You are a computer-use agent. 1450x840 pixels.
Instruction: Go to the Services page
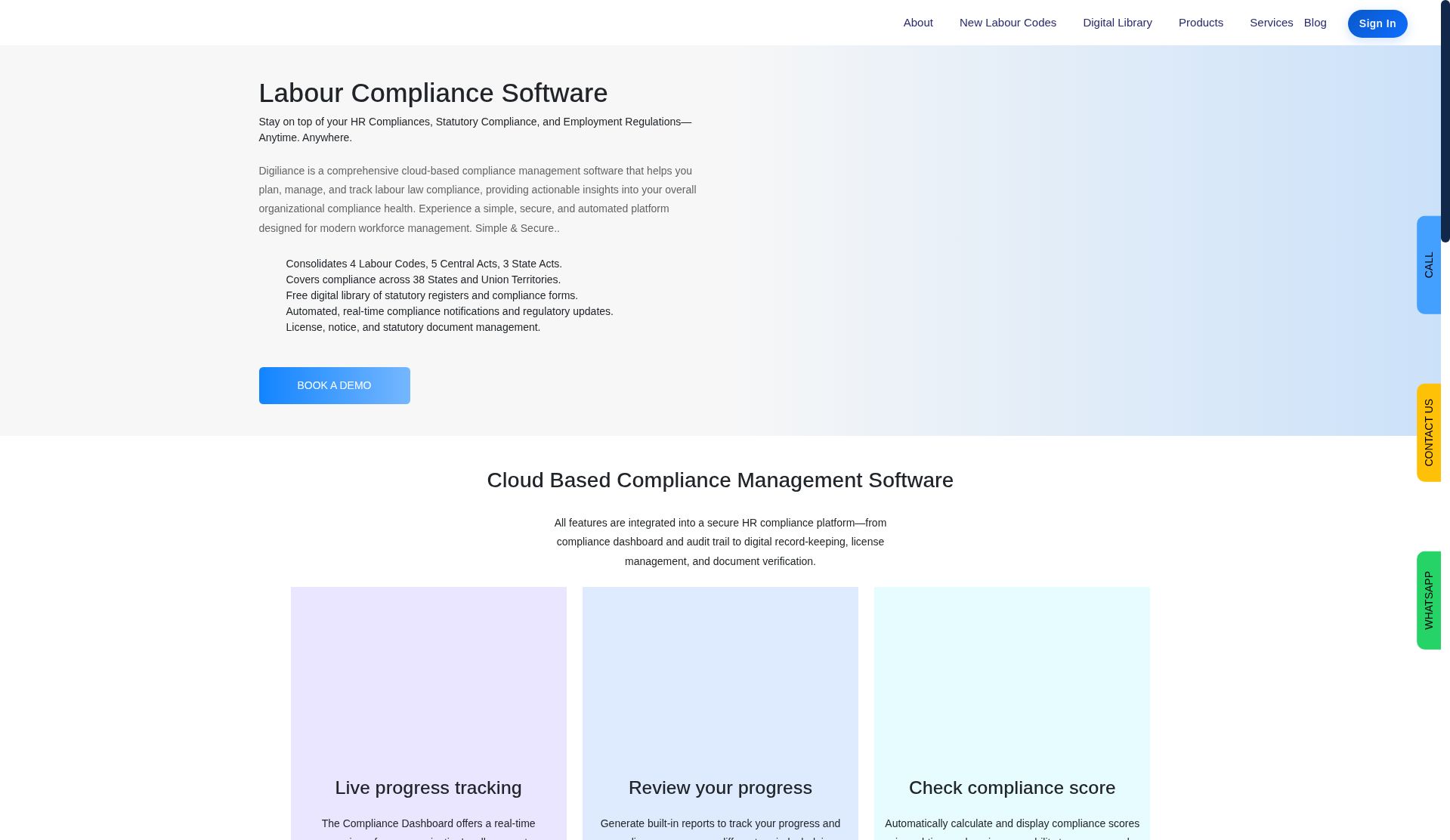[1271, 23]
